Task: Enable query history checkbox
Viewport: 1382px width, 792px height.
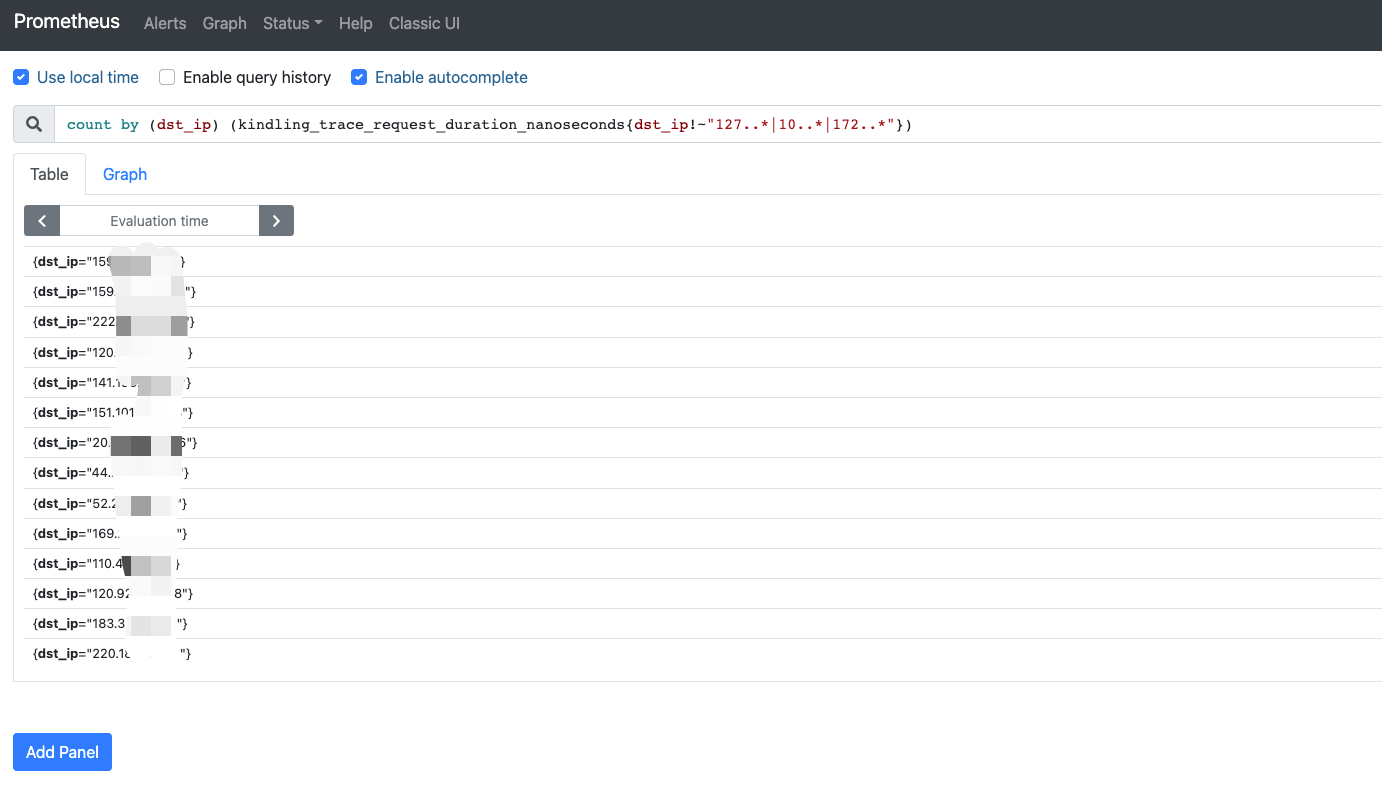Action: pos(167,77)
